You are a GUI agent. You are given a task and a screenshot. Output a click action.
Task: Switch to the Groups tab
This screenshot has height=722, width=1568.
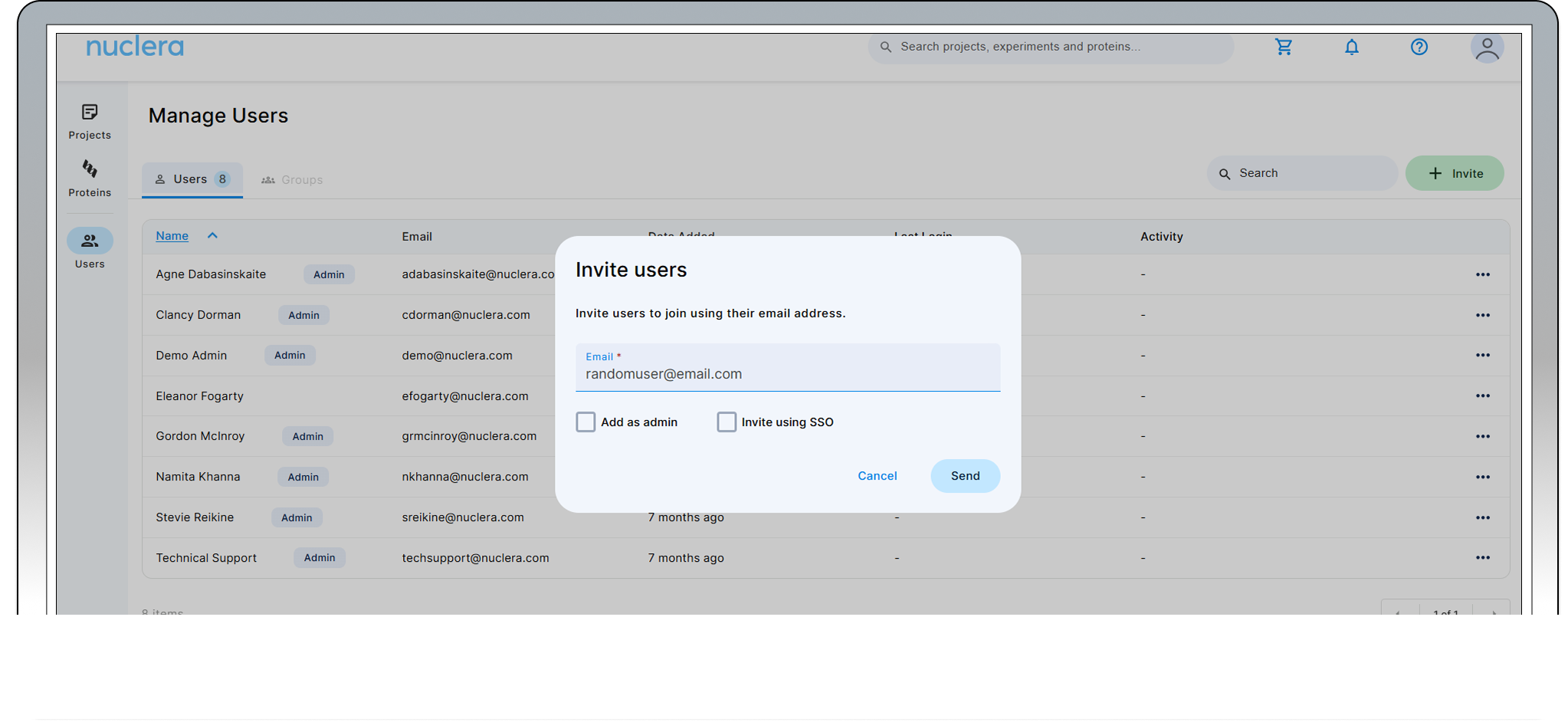click(292, 180)
